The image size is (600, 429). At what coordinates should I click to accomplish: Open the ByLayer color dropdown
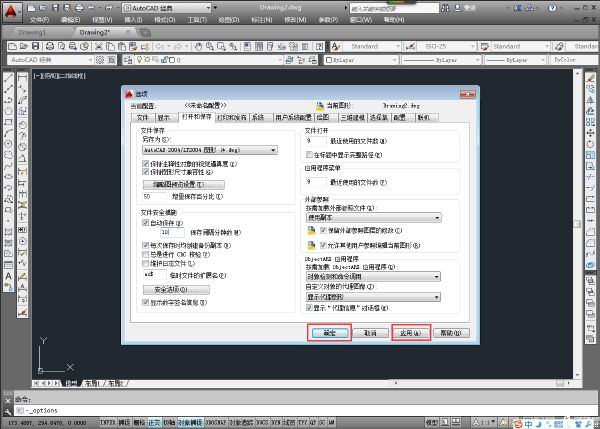click(361, 60)
